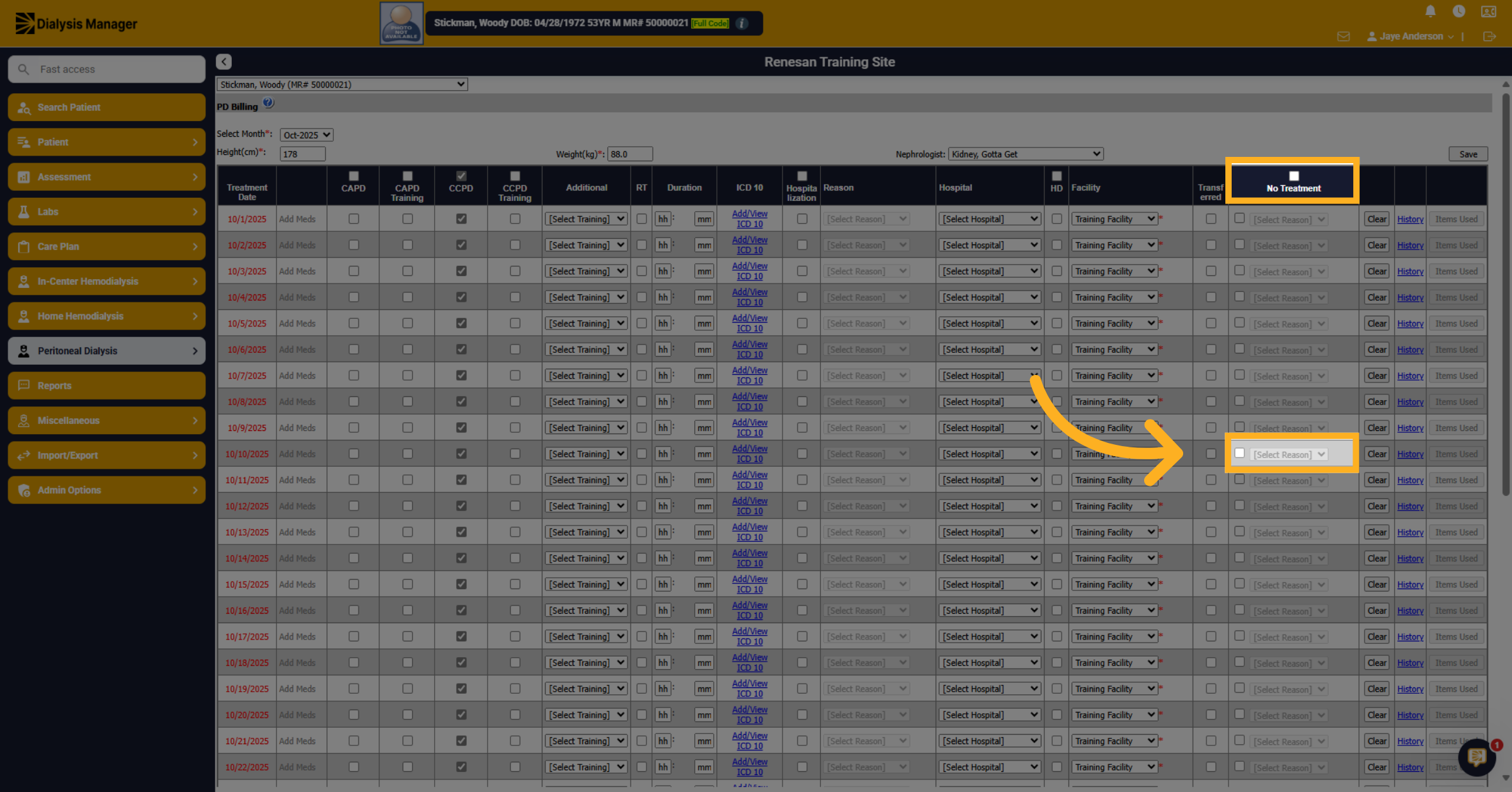Check CAPD header select-all checkbox
This screenshot has height=792, width=1512.
(x=353, y=176)
